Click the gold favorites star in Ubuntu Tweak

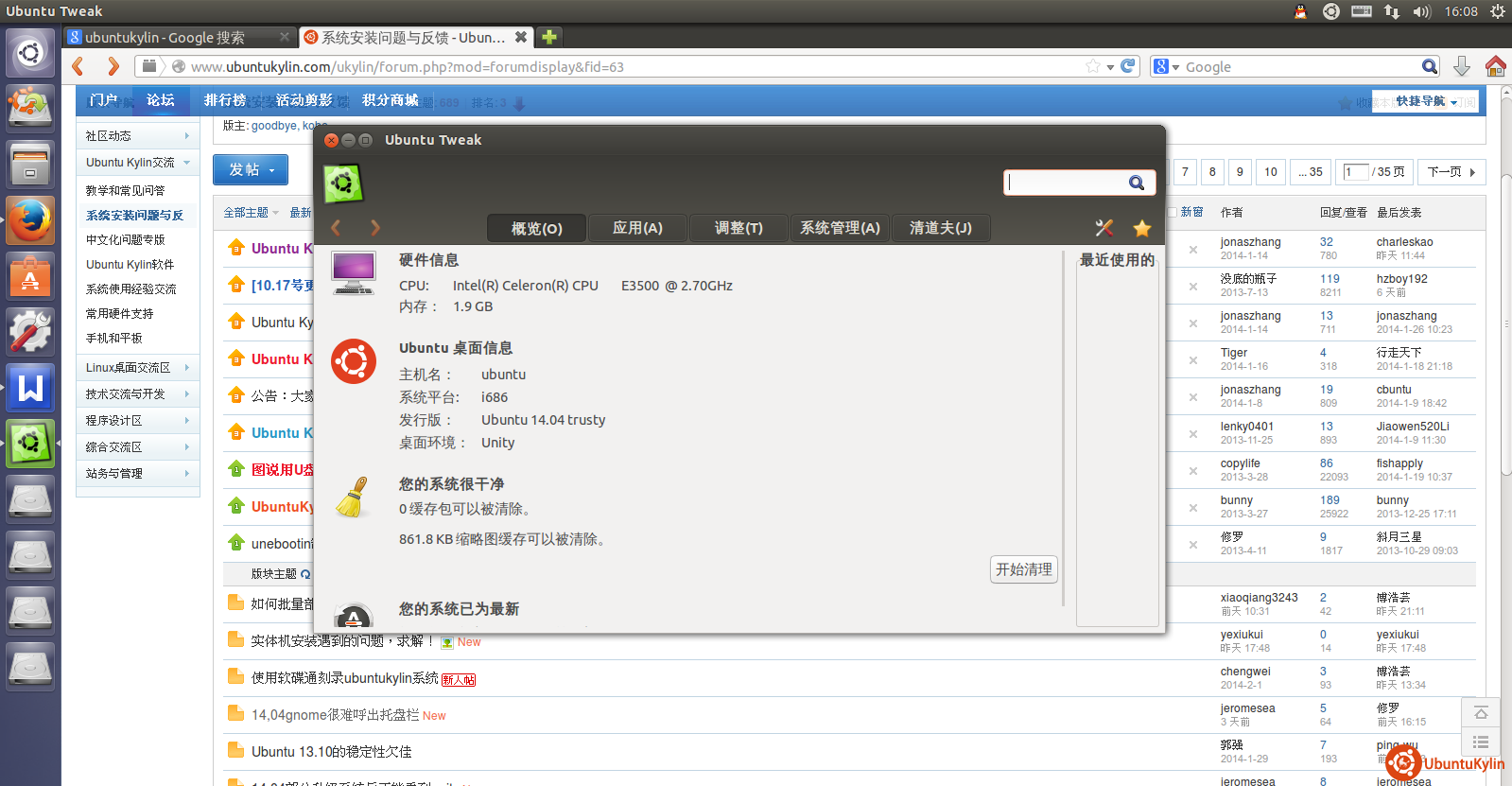pos(1142,228)
